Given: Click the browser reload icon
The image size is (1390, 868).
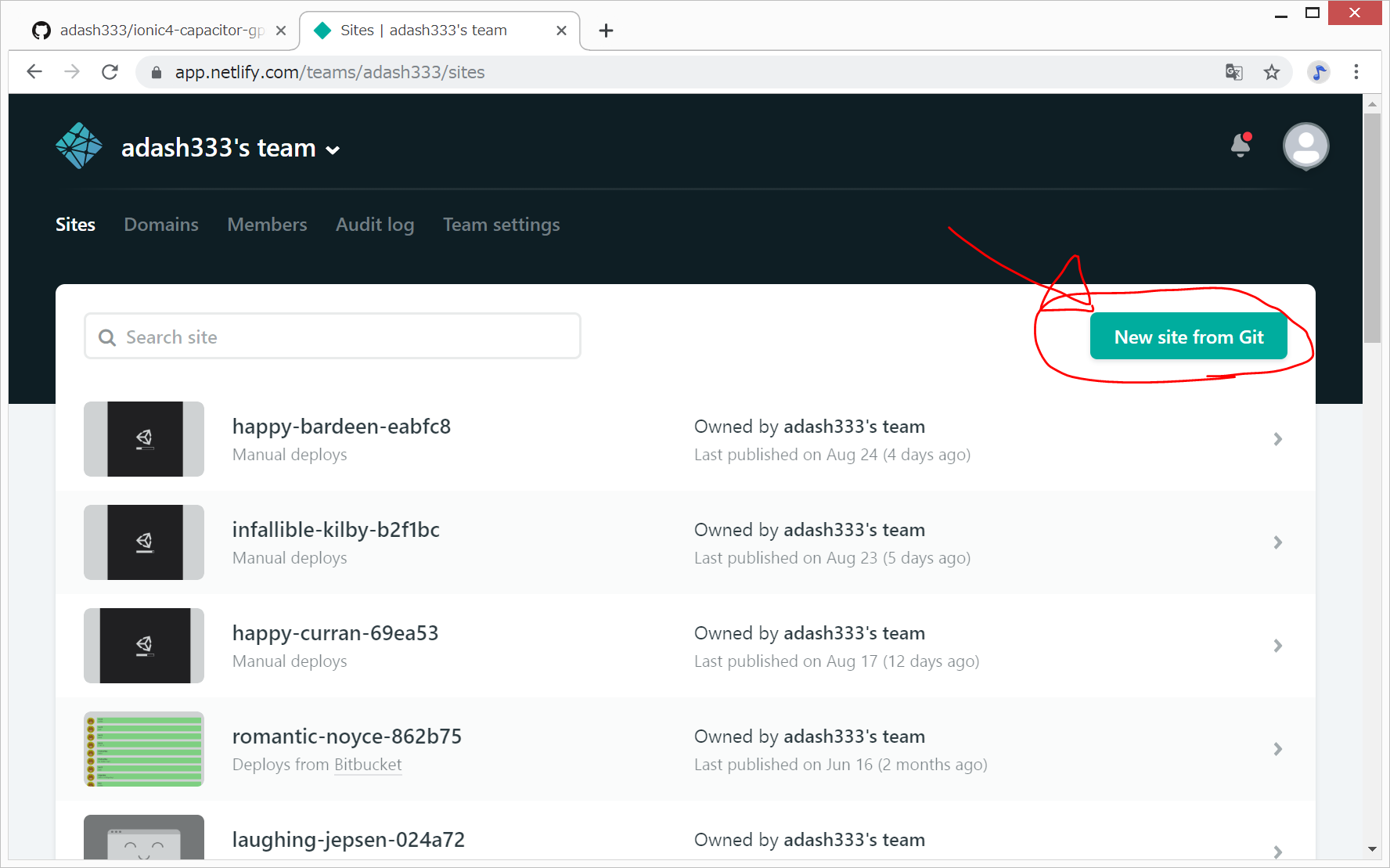Looking at the screenshot, I should point(110,72).
